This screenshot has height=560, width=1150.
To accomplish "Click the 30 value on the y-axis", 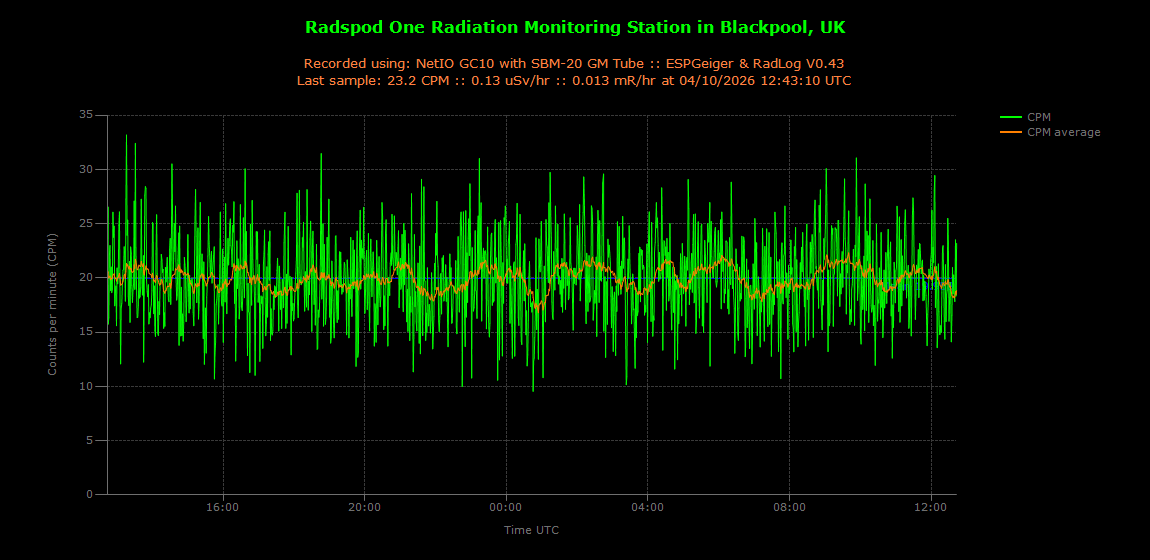I will pyautogui.click(x=87, y=169).
